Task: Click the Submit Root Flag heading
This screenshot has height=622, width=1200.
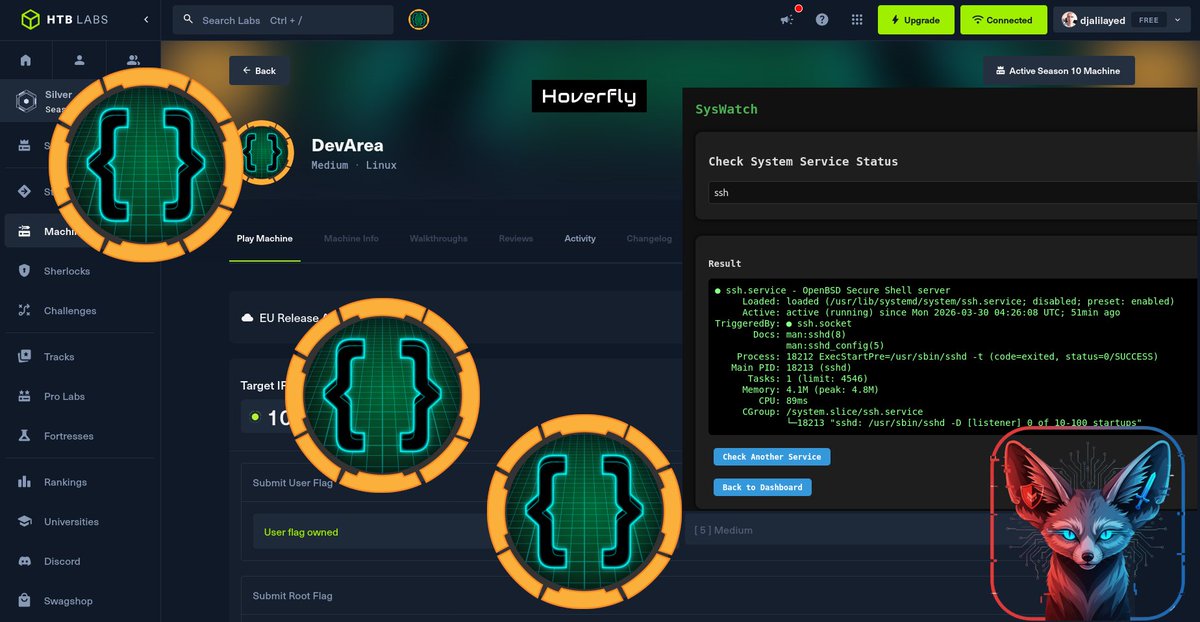Action: pyautogui.click(x=293, y=596)
